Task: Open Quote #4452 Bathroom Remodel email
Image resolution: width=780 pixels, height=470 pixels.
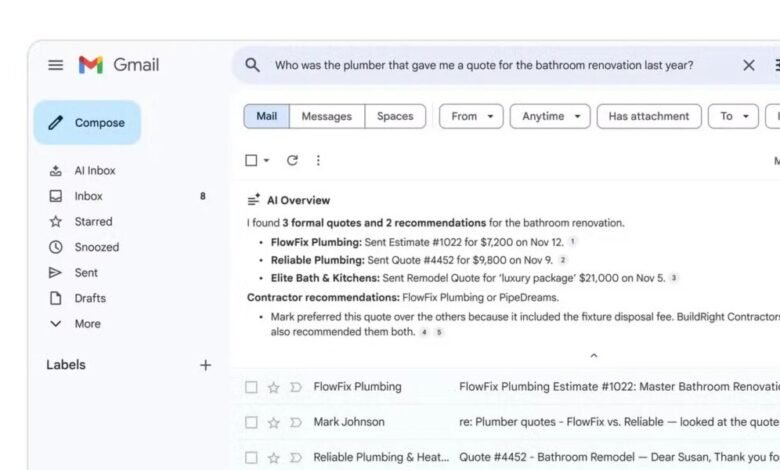Action: pyautogui.click(x=618, y=457)
